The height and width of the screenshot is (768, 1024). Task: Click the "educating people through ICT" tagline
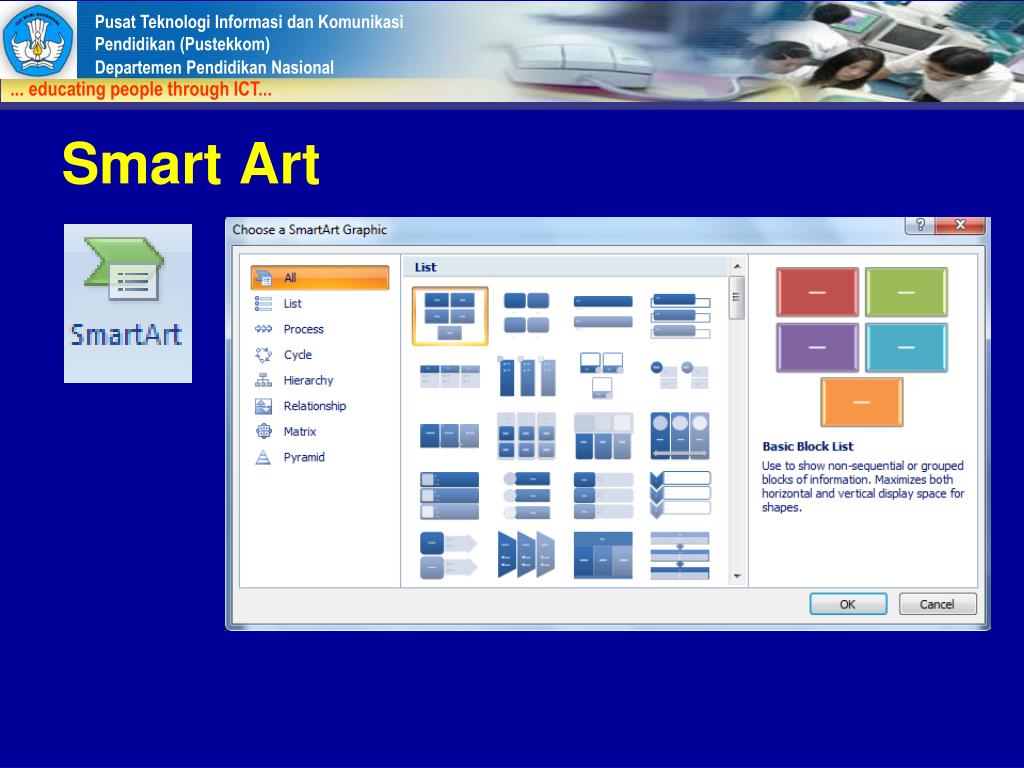[x=141, y=89]
